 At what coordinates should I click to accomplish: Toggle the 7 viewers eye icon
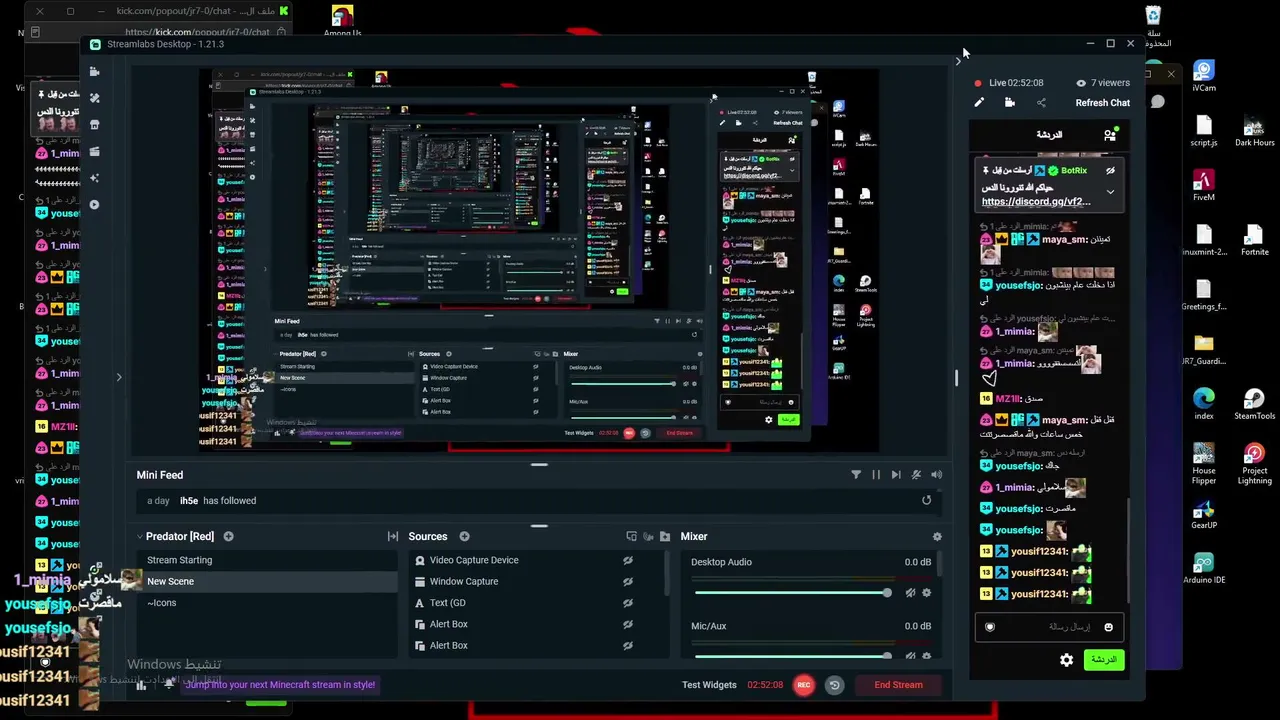click(x=1081, y=83)
